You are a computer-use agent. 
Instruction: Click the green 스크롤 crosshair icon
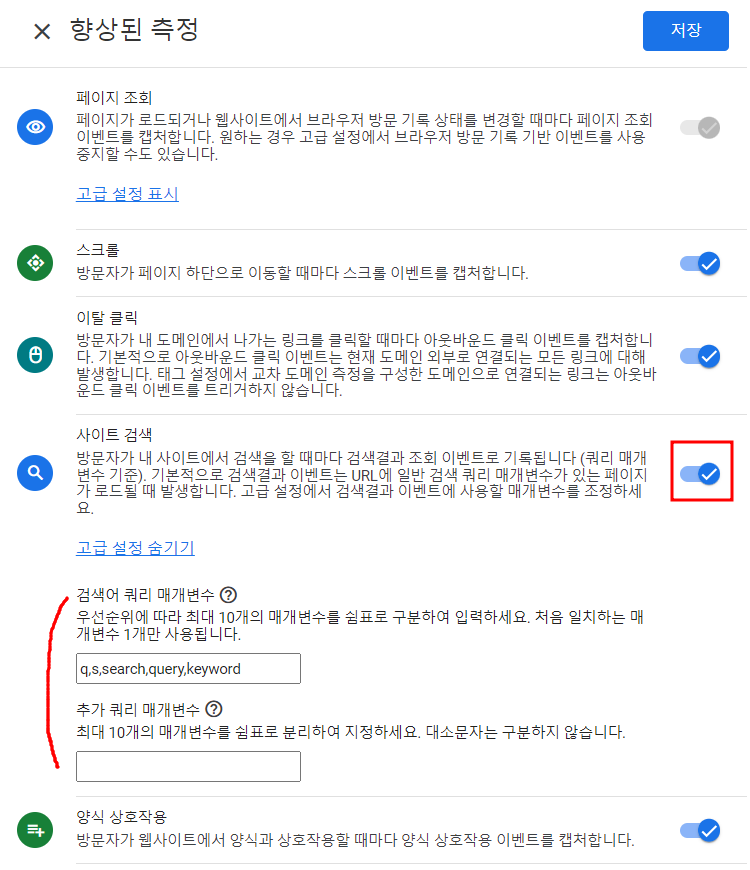[x=35, y=263]
